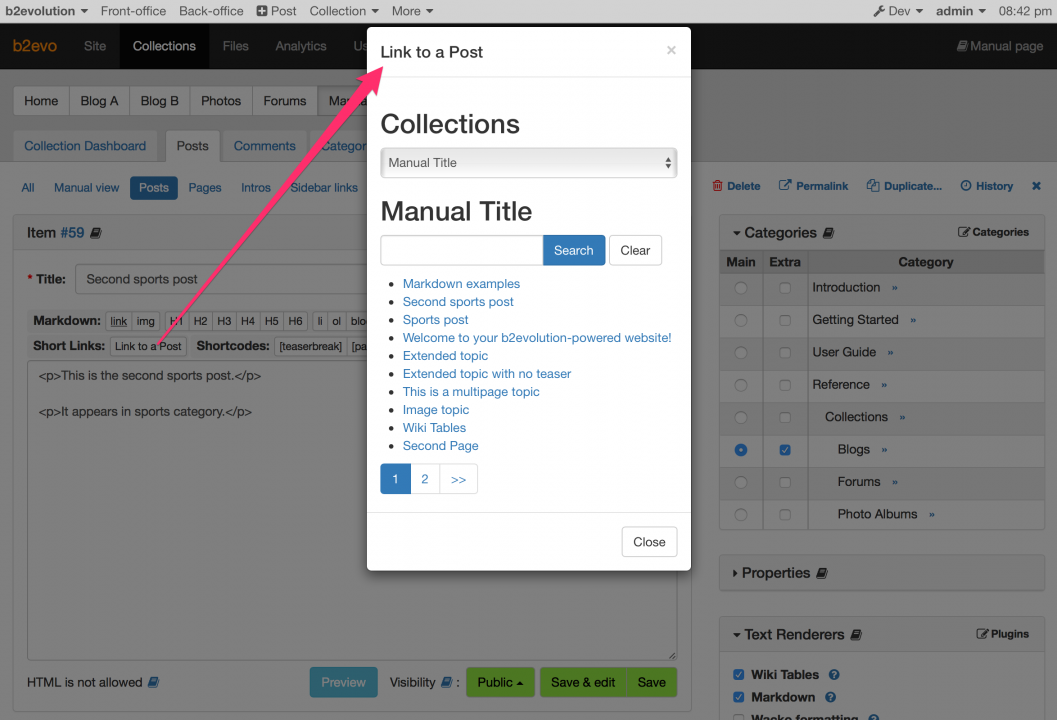Screen dimensions: 1057x720
Task: Open manual icon beside Properties heading
Action: coord(822,573)
